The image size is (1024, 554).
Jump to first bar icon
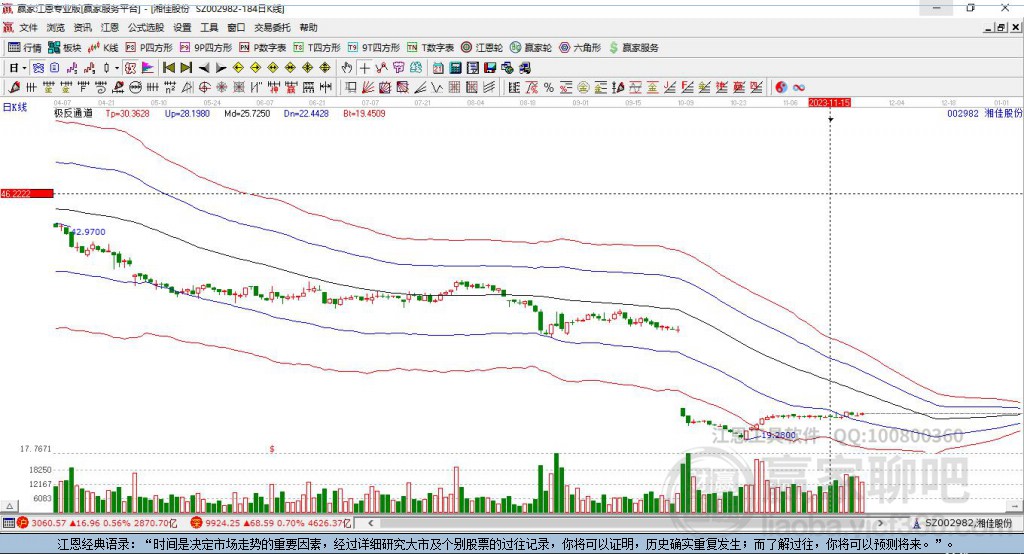(169, 68)
